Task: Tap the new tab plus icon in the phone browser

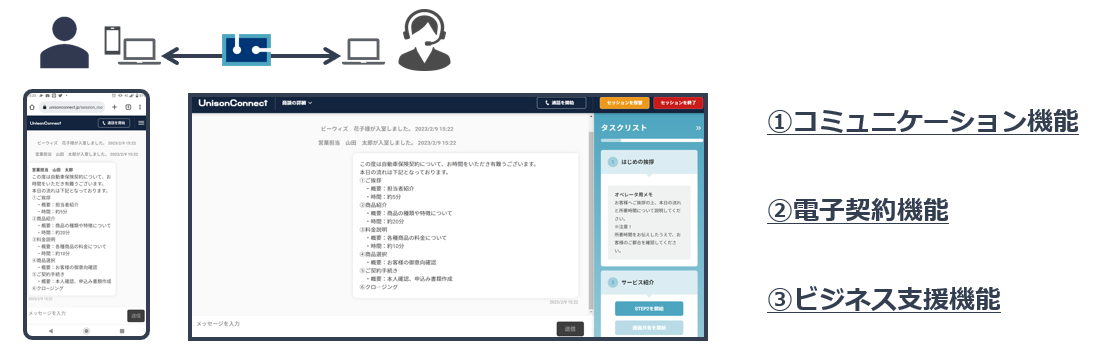Action: point(115,106)
